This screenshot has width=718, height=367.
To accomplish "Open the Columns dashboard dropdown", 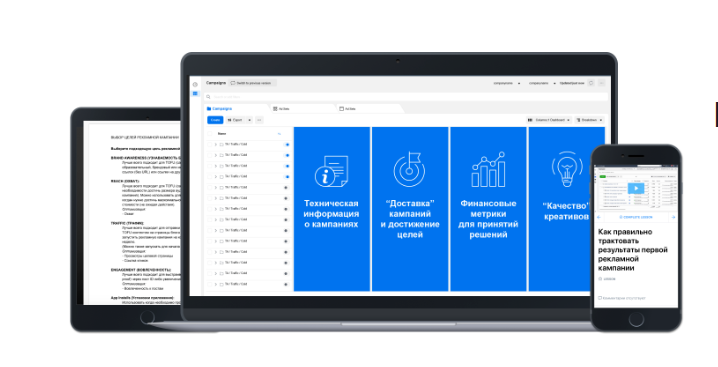I will (x=549, y=120).
